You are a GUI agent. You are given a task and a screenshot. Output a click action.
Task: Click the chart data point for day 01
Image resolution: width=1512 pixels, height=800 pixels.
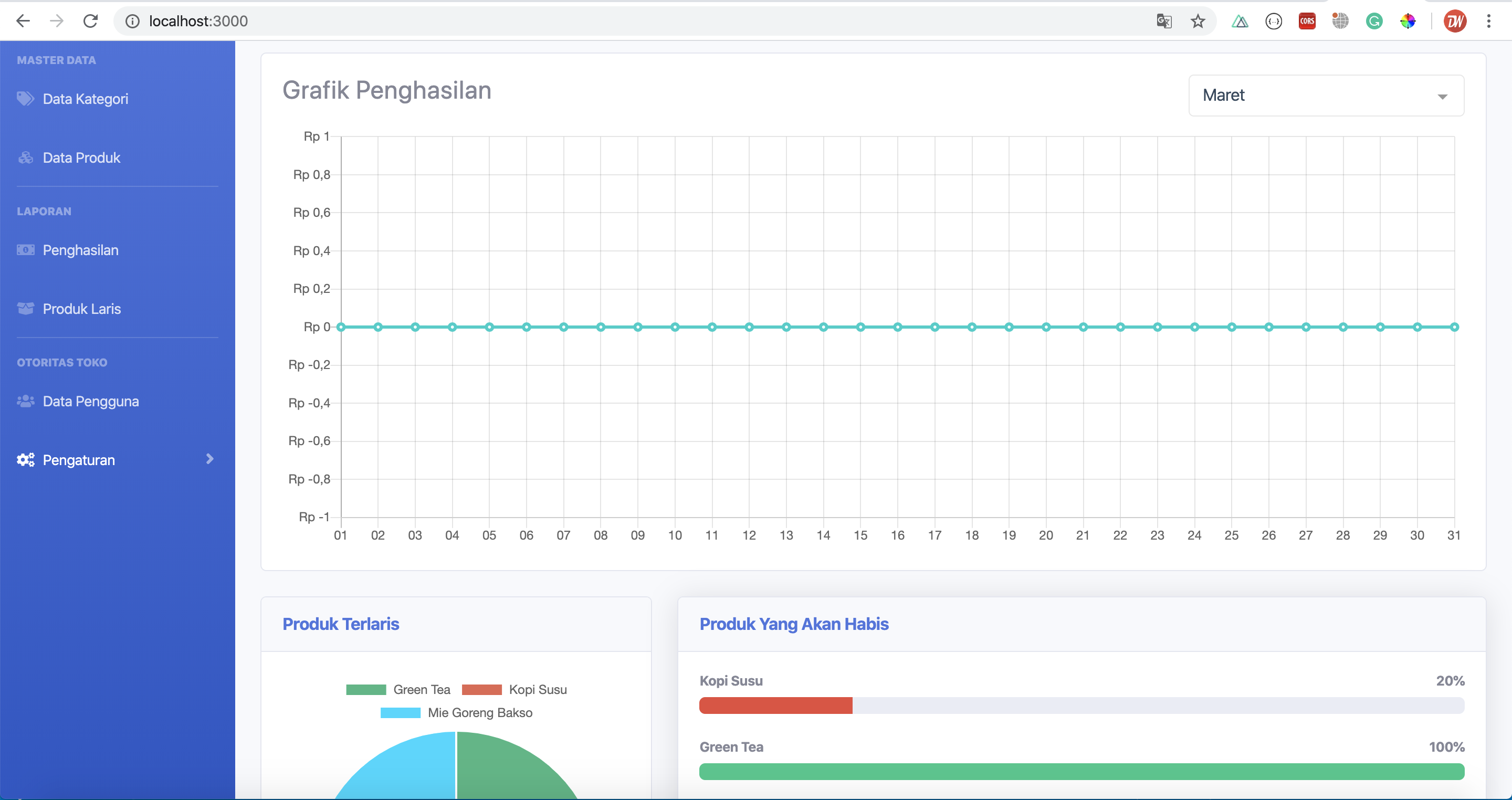pos(341,327)
